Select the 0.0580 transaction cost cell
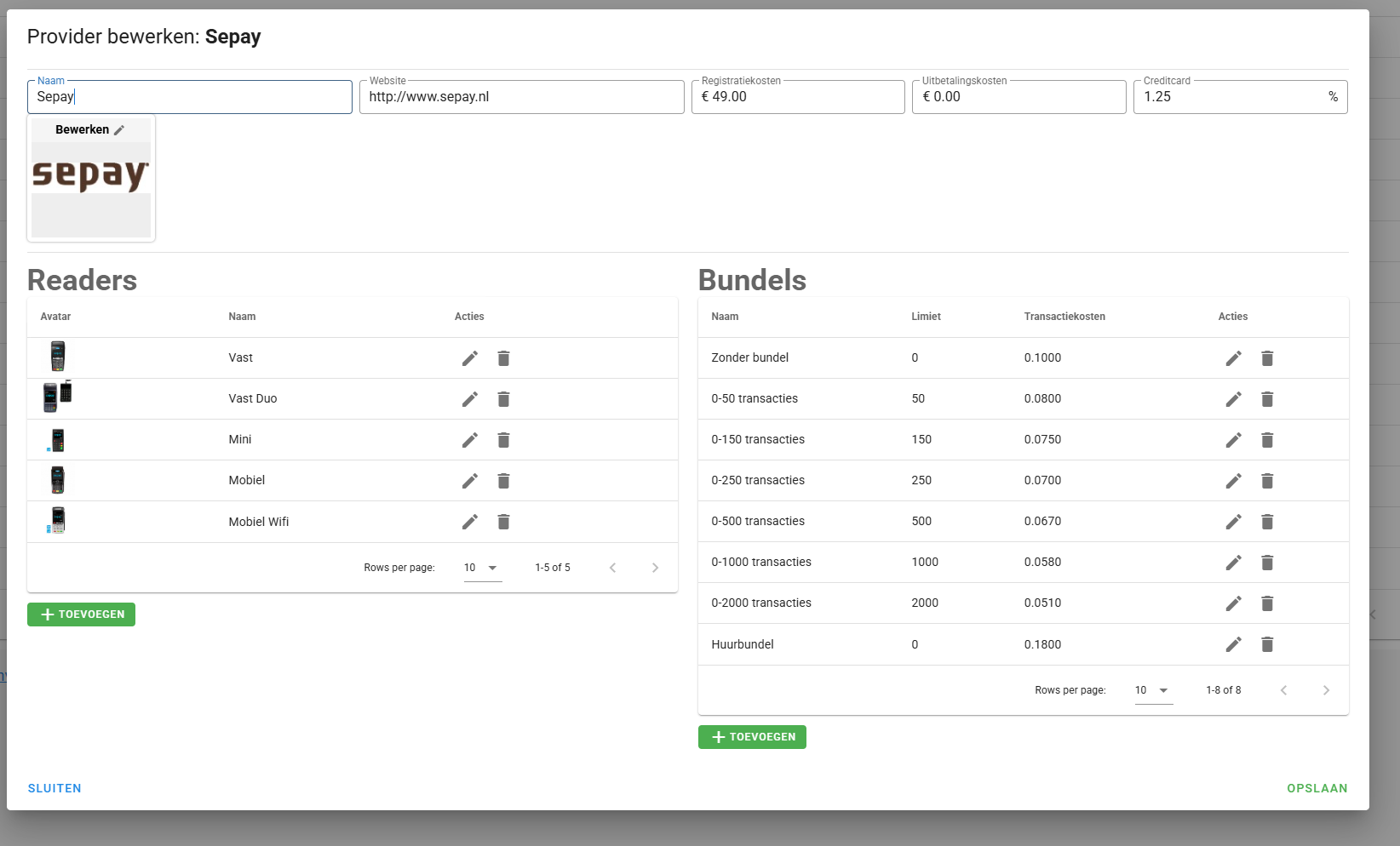The width and height of the screenshot is (1400, 846). pyautogui.click(x=1042, y=562)
